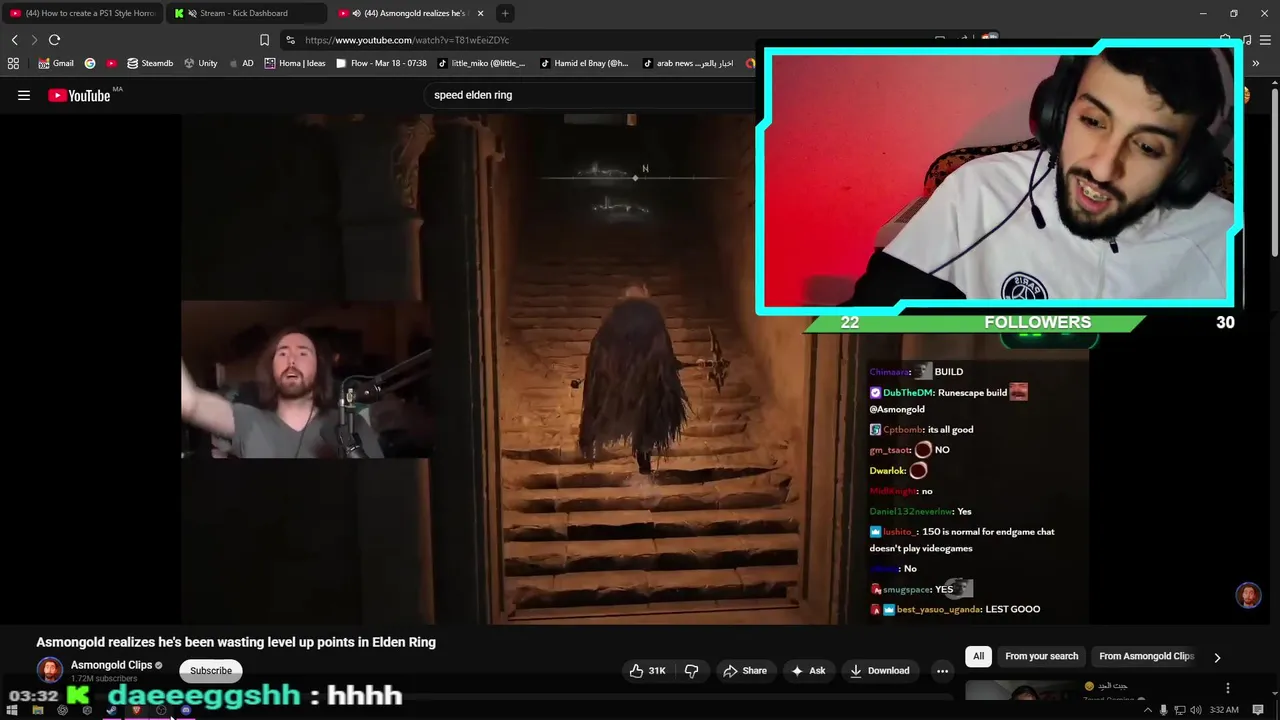Select the From your search chip
1280x720 pixels.
click(x=1041, y=656)
